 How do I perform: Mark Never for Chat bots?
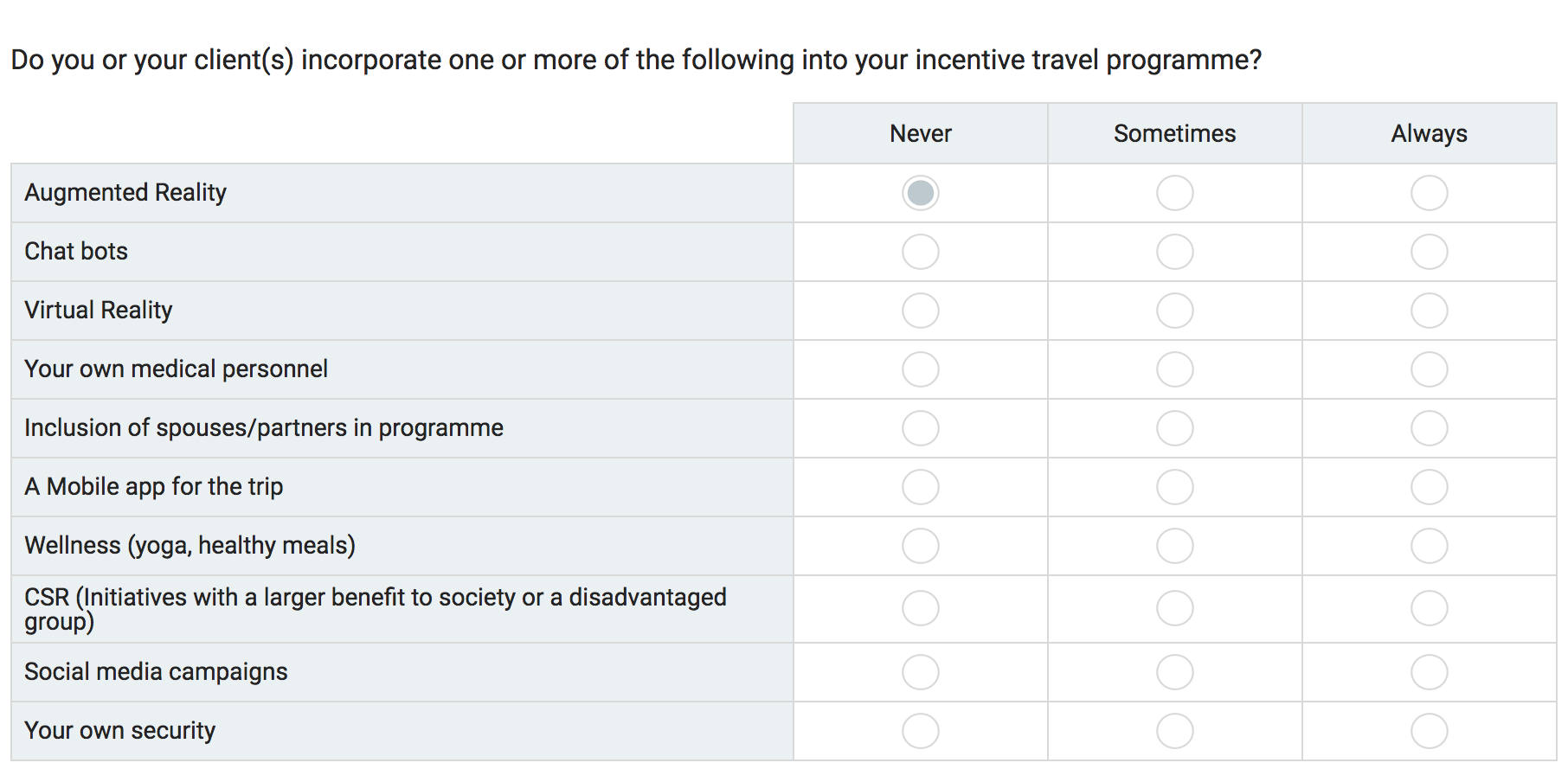pos(920,252)
